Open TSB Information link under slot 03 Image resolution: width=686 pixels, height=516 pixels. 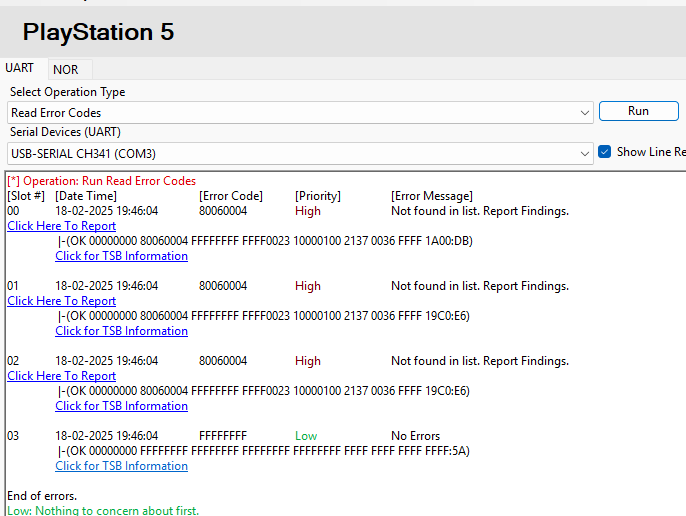(x=122, y=466)
